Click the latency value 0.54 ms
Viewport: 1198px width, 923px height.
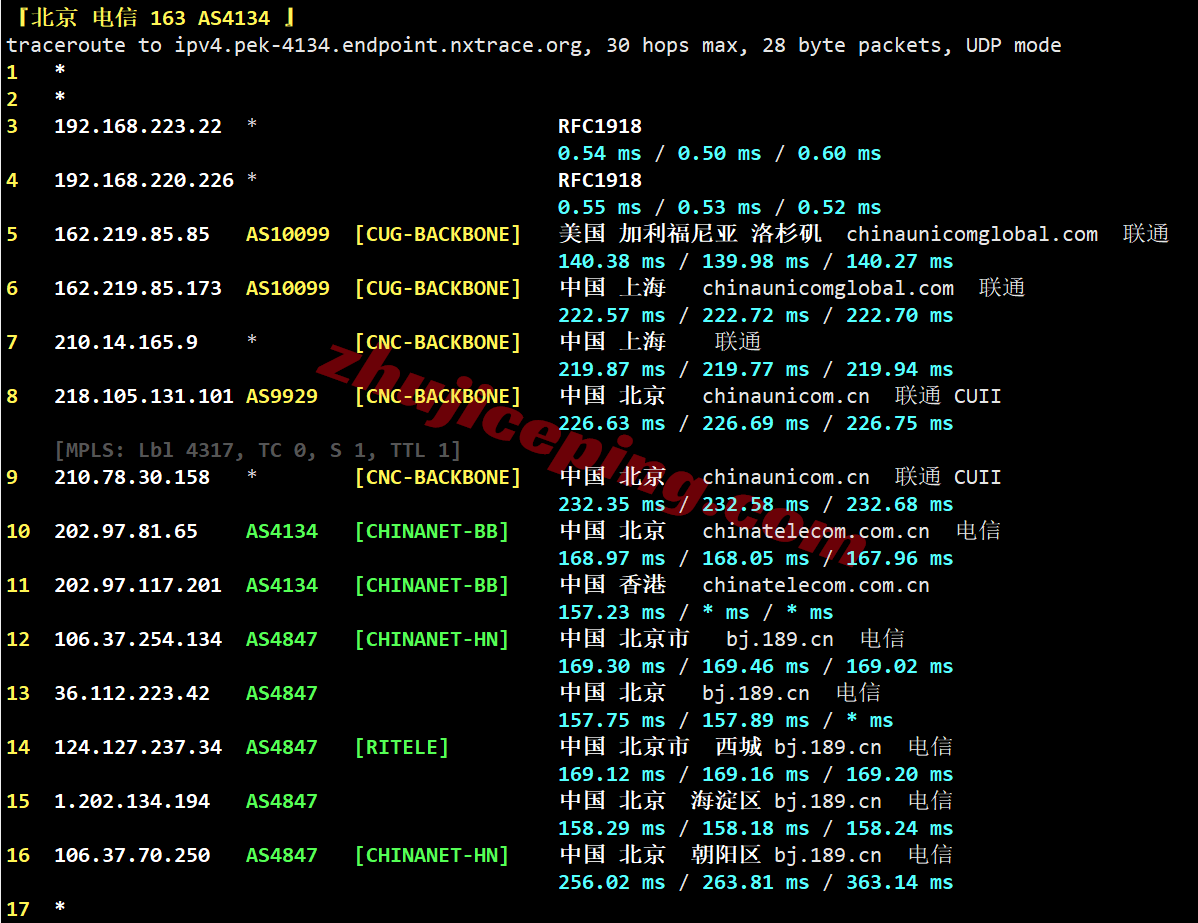tap(600, 154)
